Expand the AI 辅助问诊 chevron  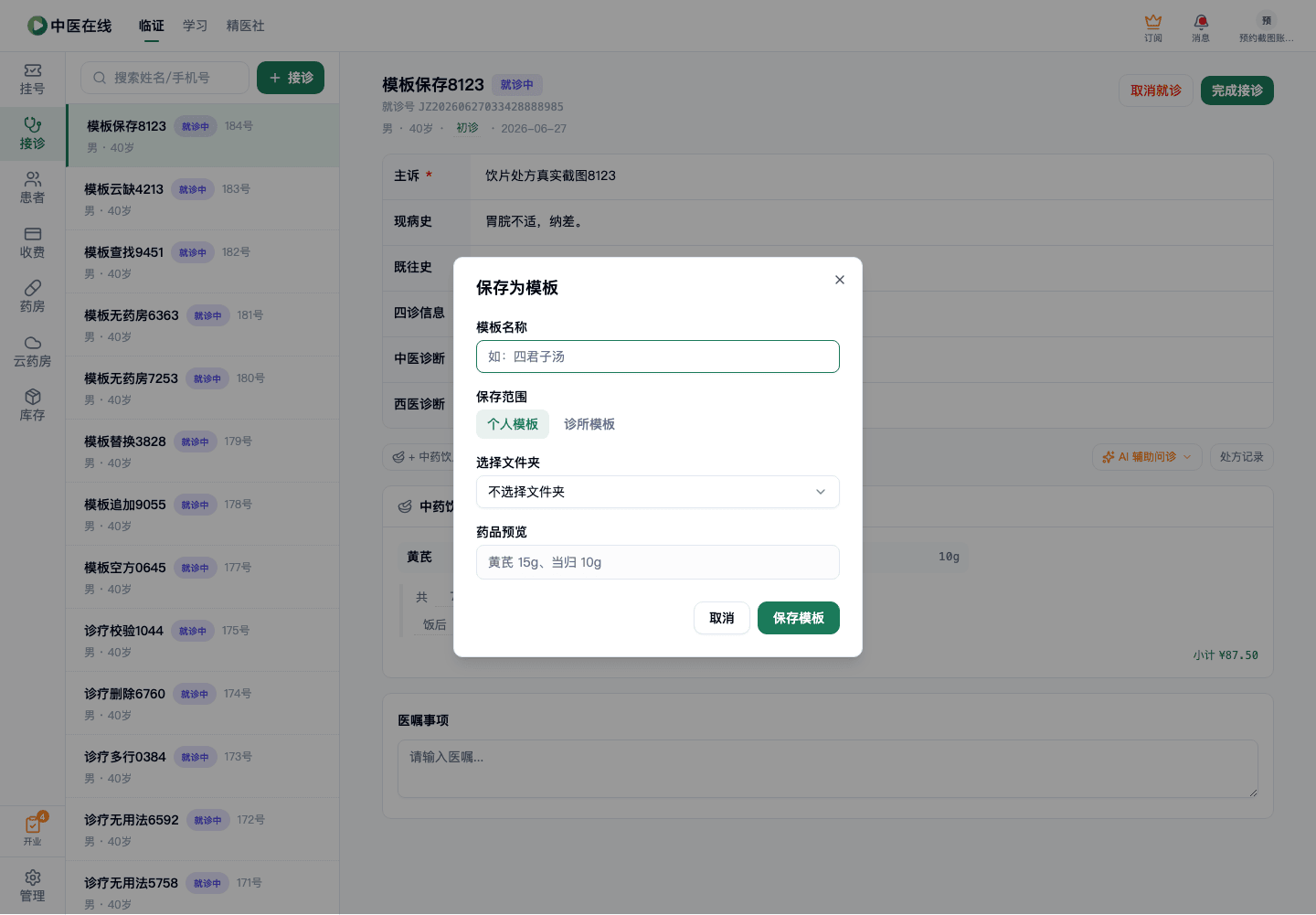coord(1187,457)
